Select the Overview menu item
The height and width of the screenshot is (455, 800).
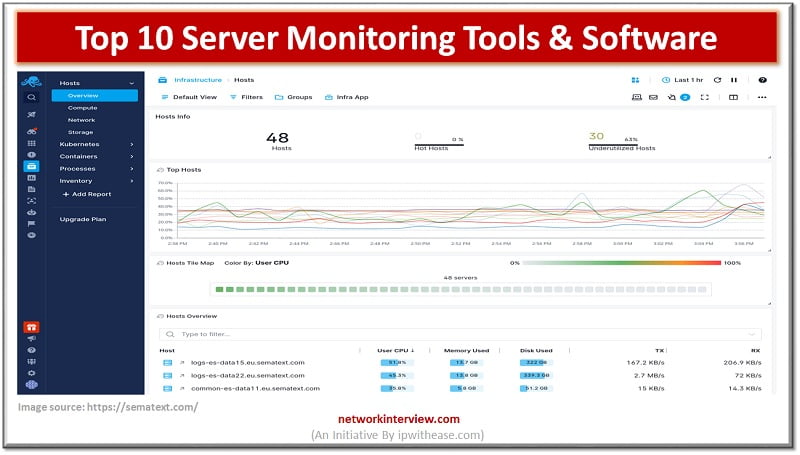(x=94, y=95)
